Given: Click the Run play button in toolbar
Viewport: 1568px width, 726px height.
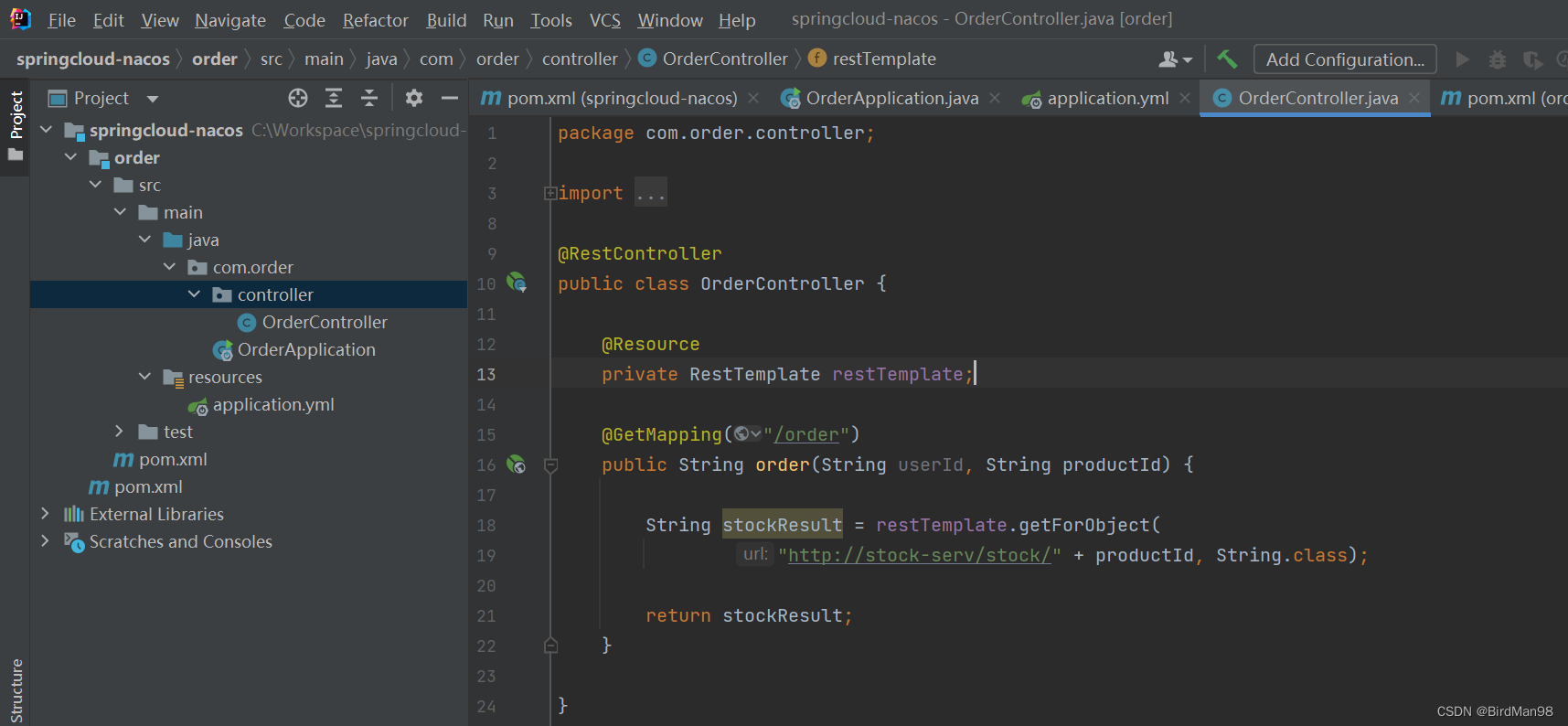Looking at the screenshot, I should point(1463,59).
